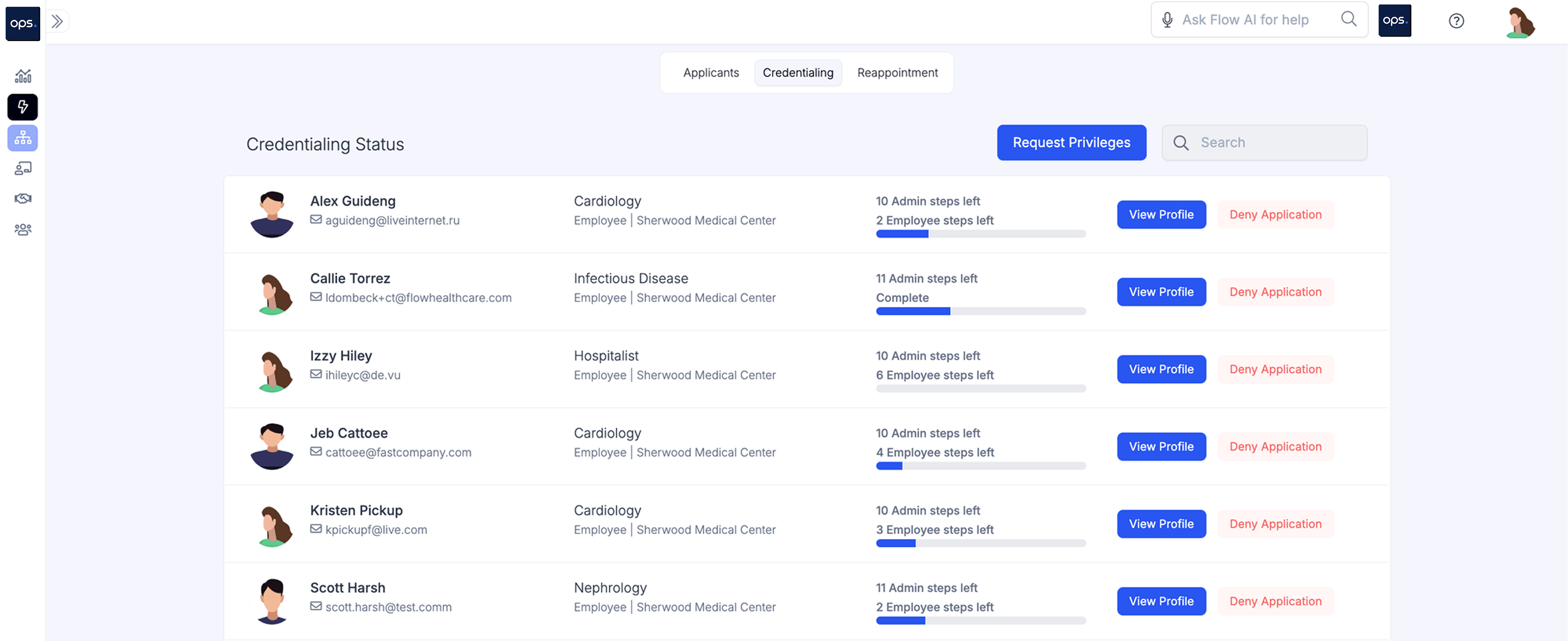1568x641 pixels.
Task: Deny Application for Izzy Hiley
Action: [x=1275, y=370]
